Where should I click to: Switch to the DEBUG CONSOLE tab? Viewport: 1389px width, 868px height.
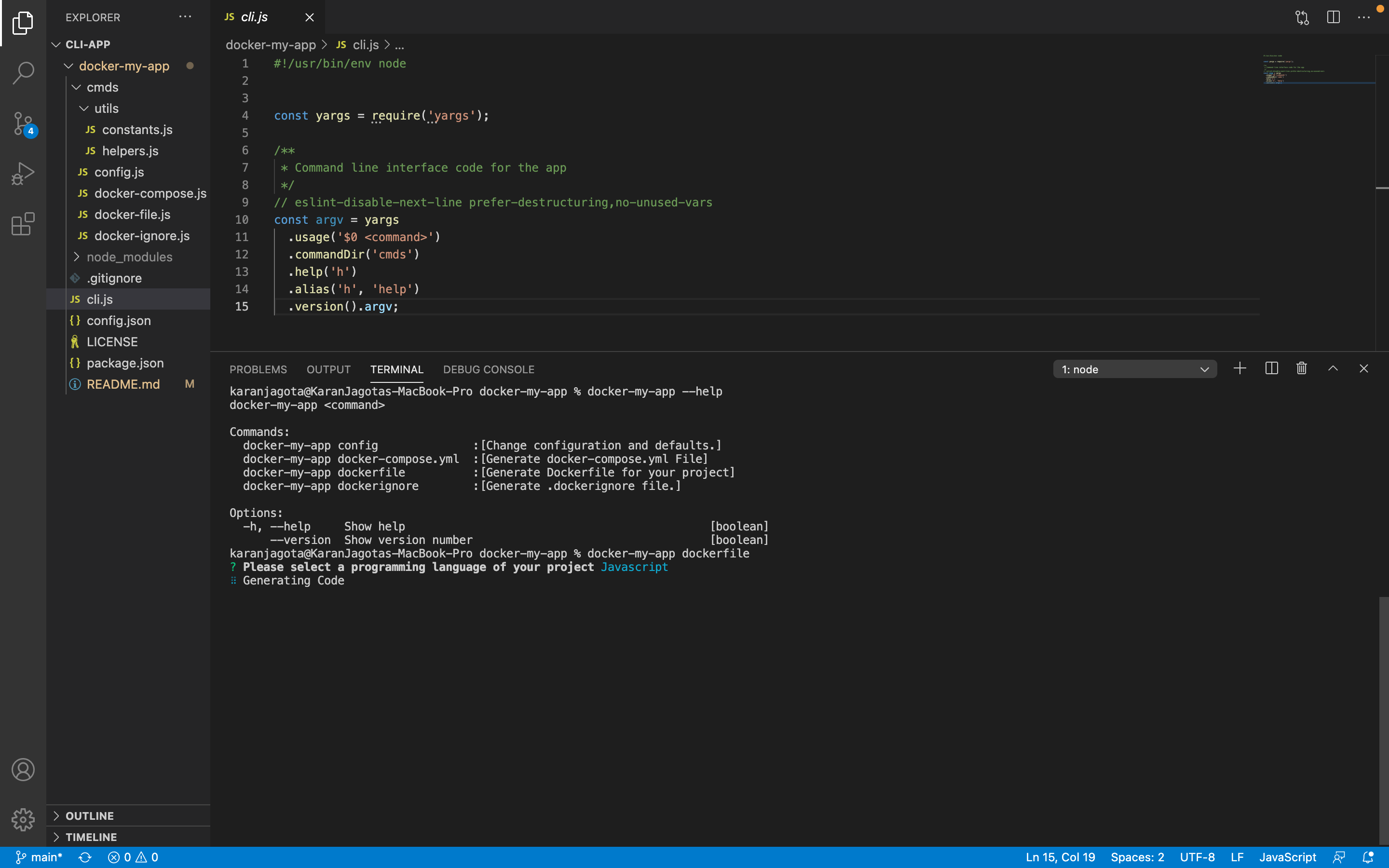(489, 369)
